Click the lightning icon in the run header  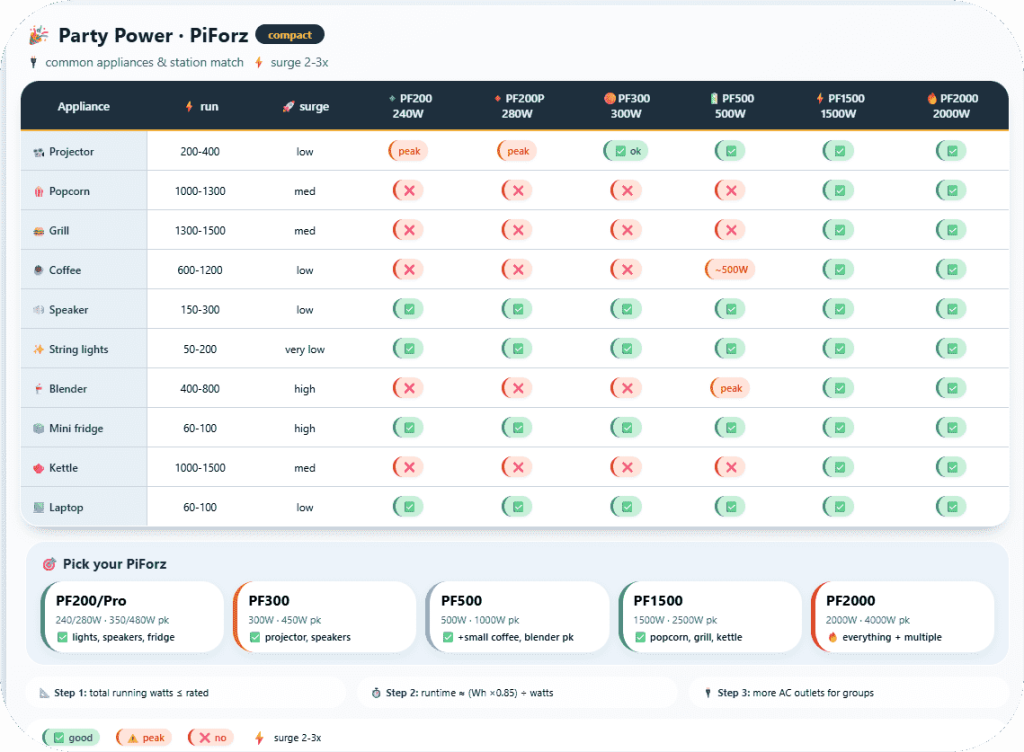pos(190,107)
